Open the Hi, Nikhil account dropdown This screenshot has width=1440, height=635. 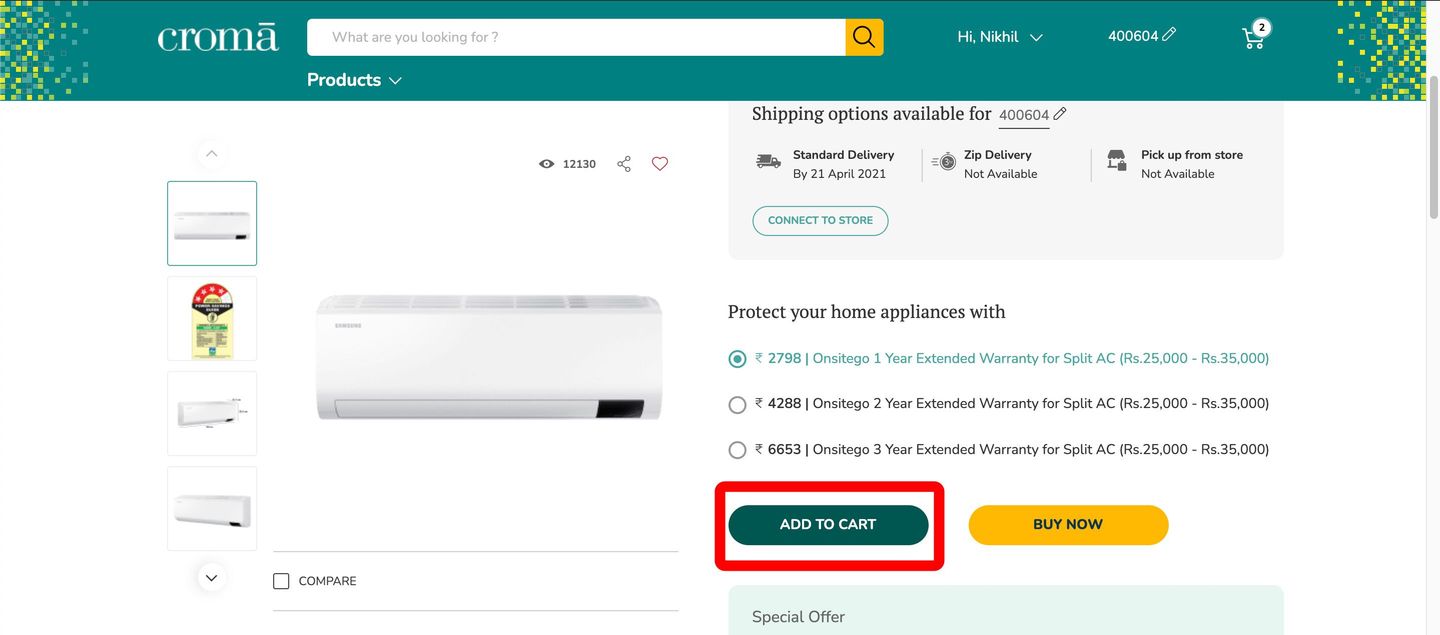pyautogui.click(x=999, y=37)
